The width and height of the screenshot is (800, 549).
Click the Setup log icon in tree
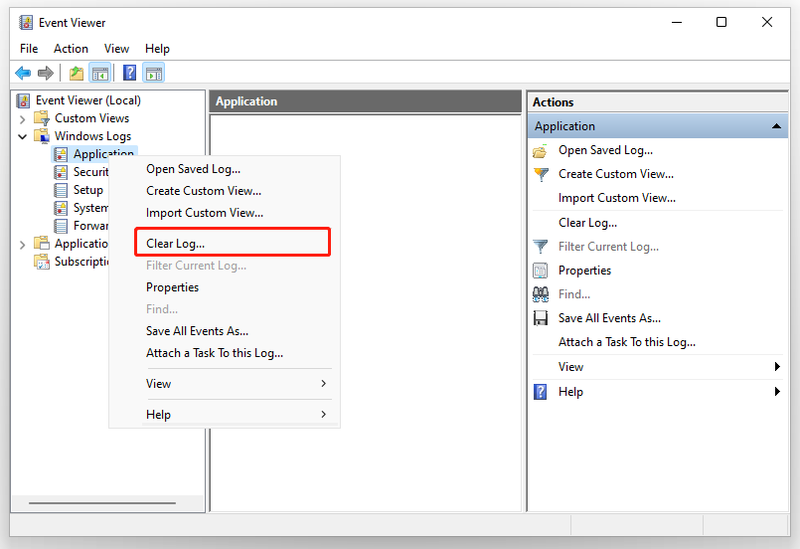coord(61,190)
